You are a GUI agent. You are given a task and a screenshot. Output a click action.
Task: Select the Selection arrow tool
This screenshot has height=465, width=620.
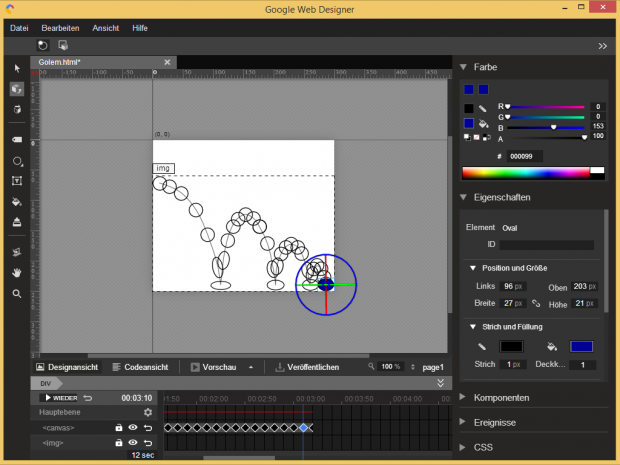click(16, 68)
